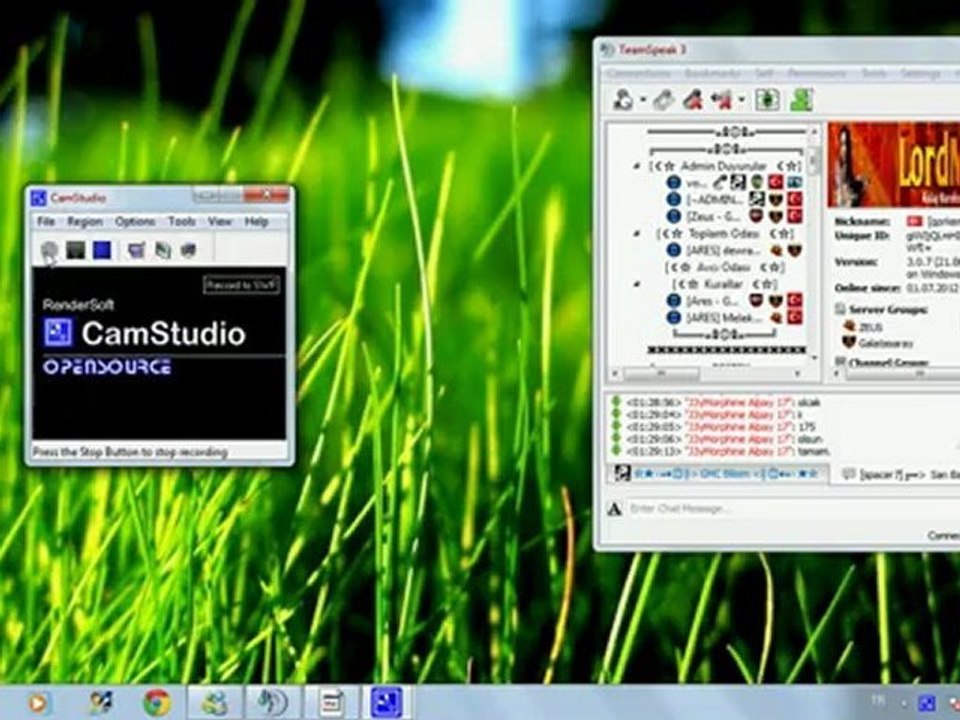
Task: Open the Bookmarks menu in TeamSpeak
Action: pos(711,73)
